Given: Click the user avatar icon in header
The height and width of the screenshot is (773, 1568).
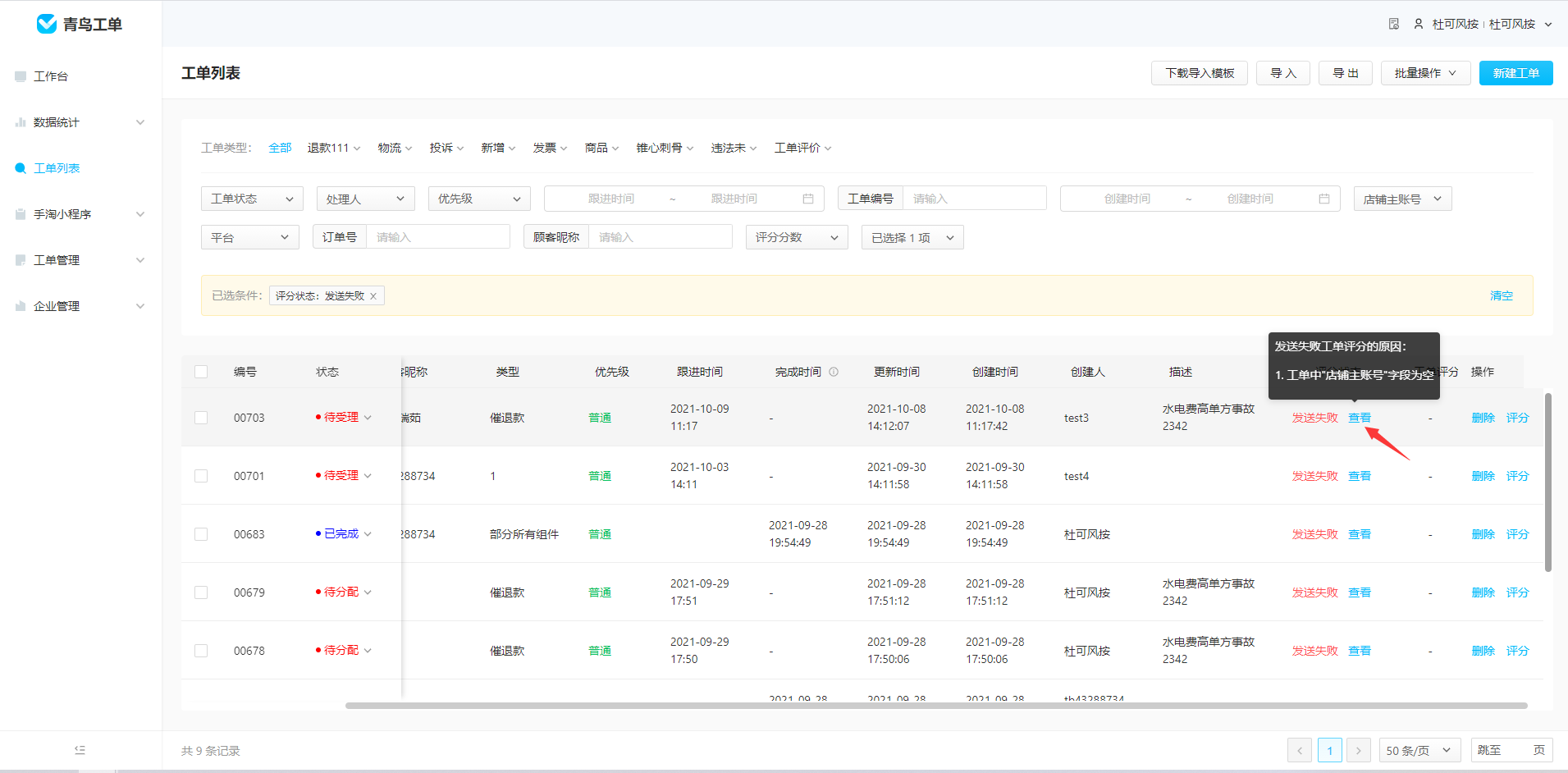Looking at the screenshot, I should tap(1419, 24).
